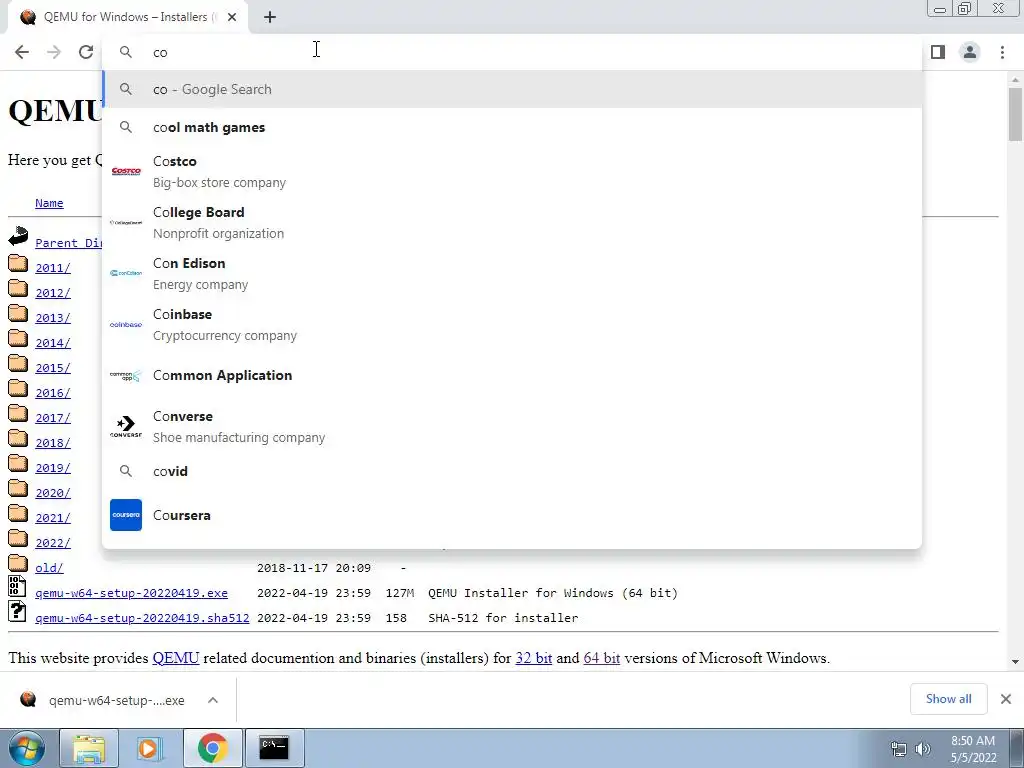Open the 2019/ folder link
The image size is (1024, 768).
(53, 468)
